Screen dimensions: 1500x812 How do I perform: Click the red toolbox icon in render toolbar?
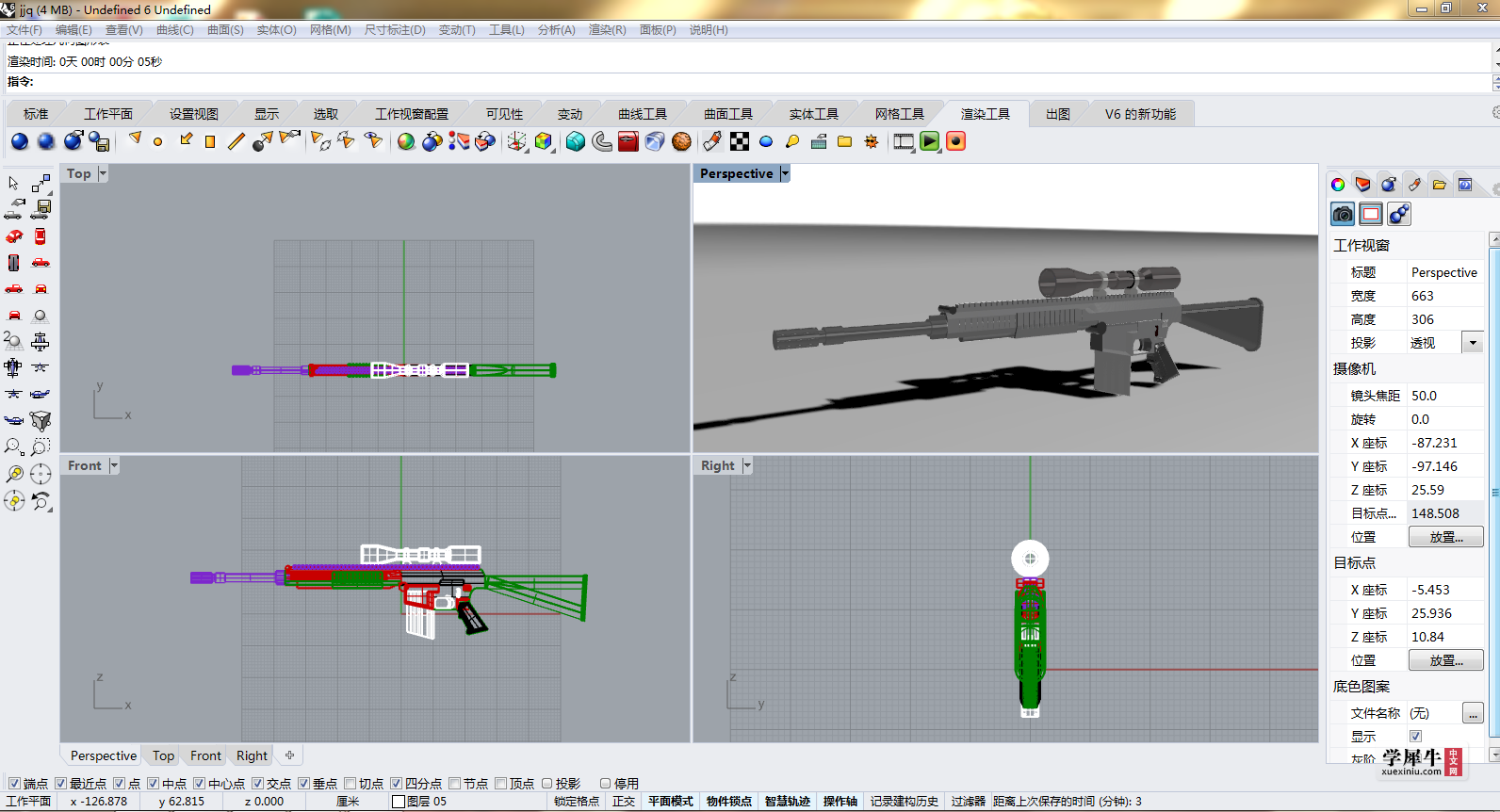628,141
